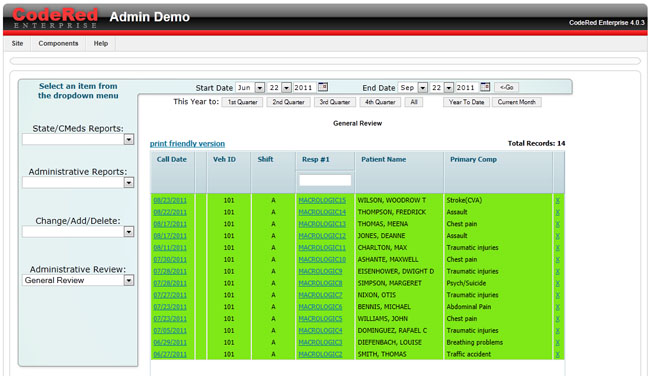Screen dimensions: 650x376
Task: Open the call dated 08/22/2011
Action: tap(170, 212)
